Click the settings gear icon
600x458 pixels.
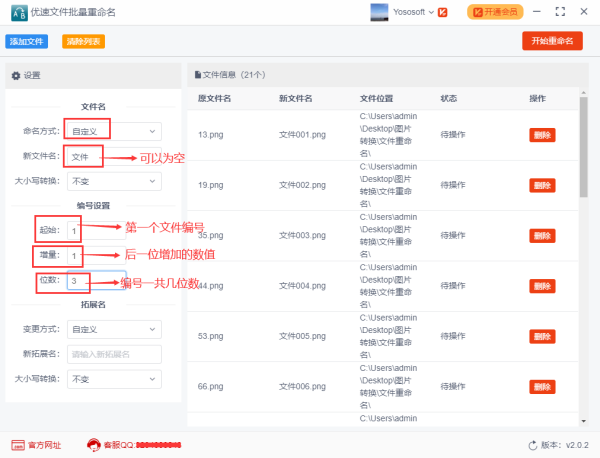tap(15, 75)
